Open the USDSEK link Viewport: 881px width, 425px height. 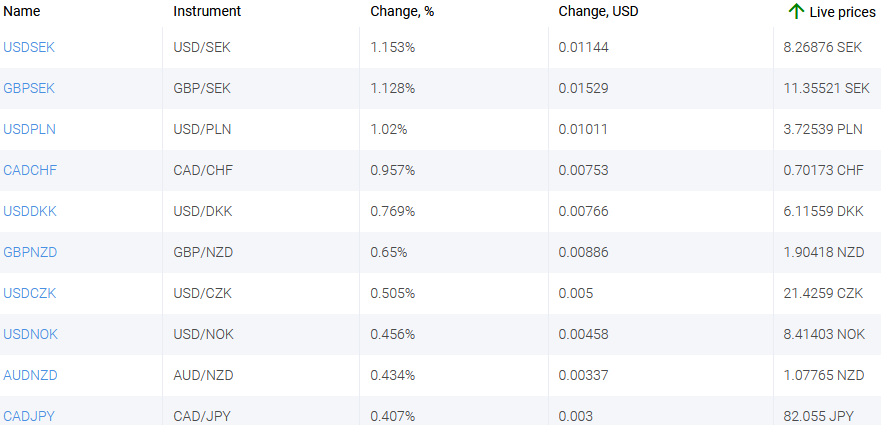point(29,47)
